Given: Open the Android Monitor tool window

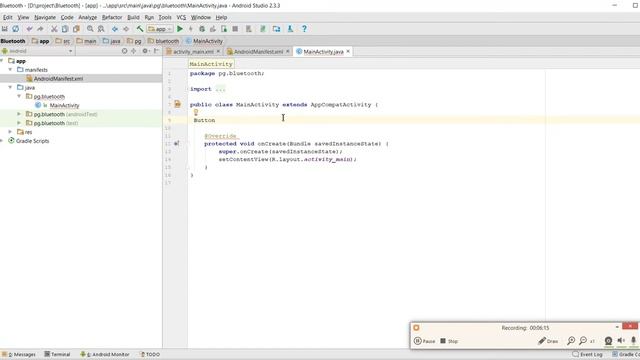Looking at the screenshot, I should point(105,354).
